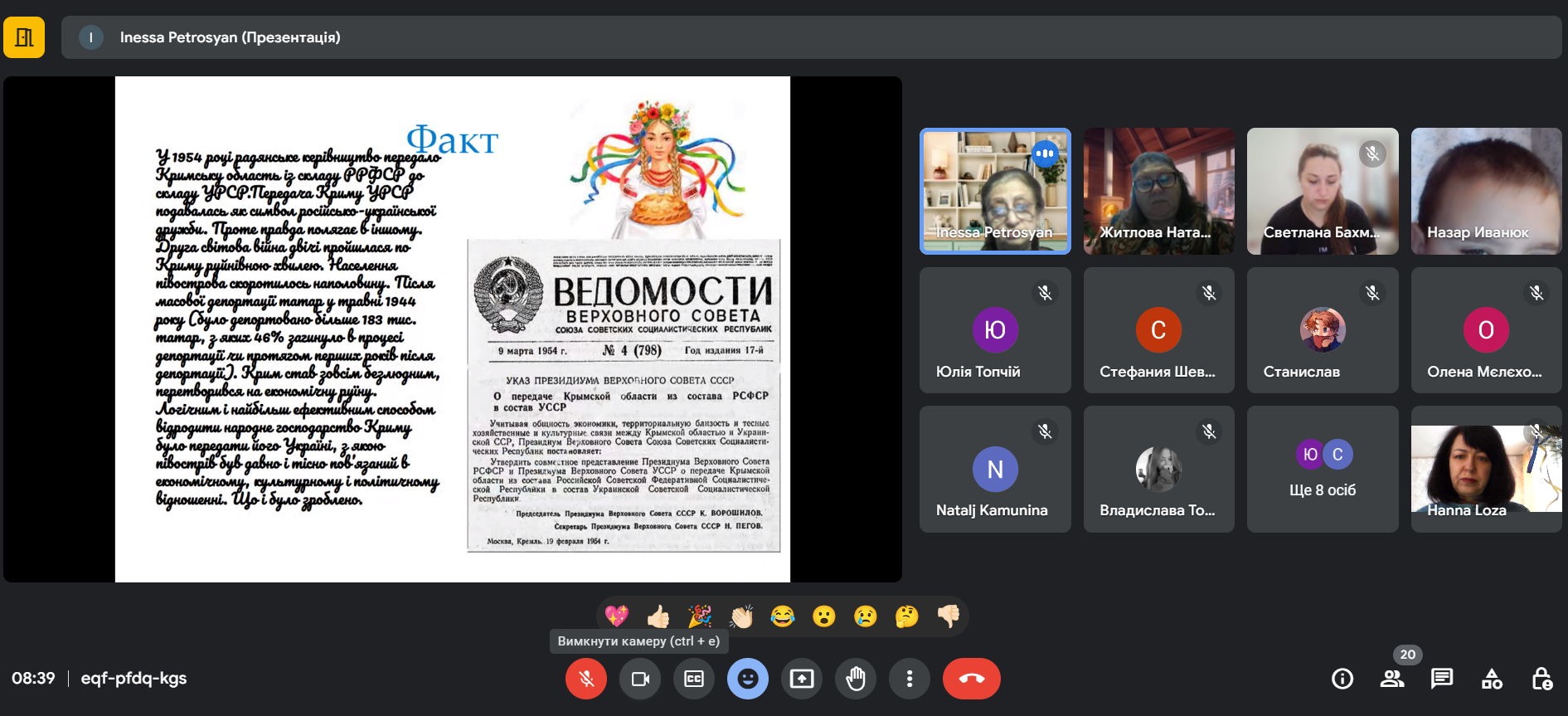Click the yellow building icon at top left
The image size is (1568, 716).
coord(24,37)
